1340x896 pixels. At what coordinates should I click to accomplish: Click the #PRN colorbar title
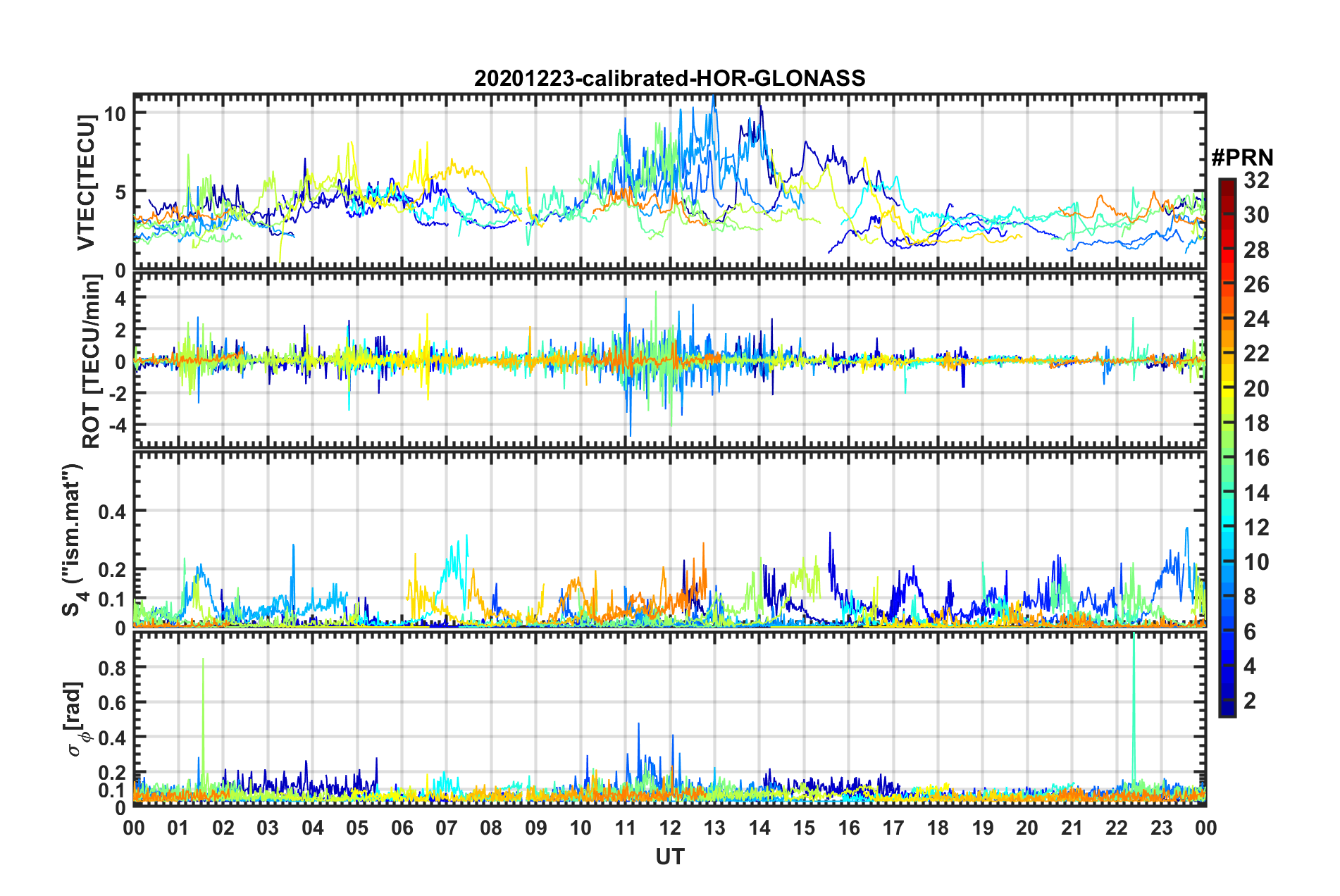(1242, 157)
